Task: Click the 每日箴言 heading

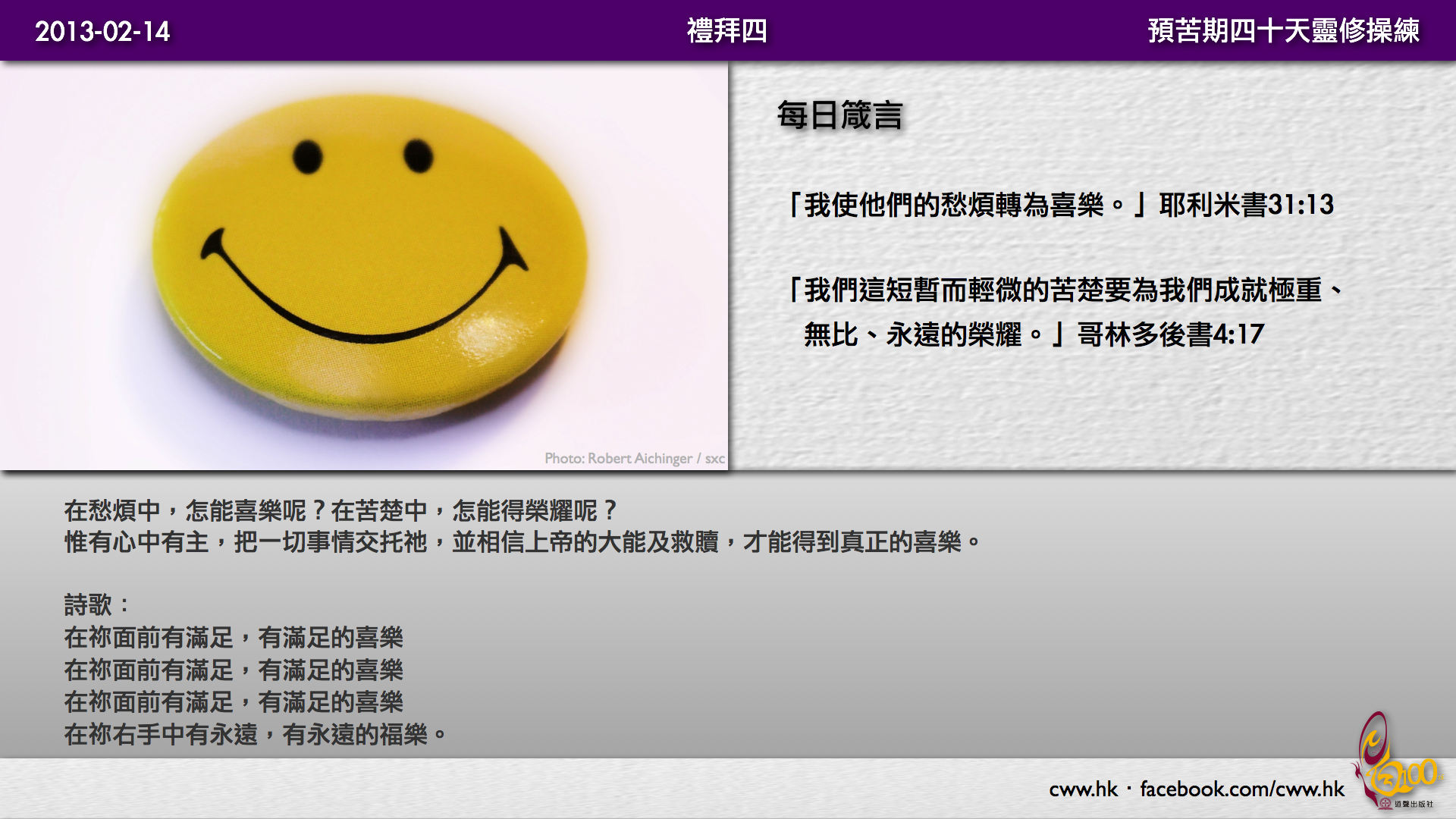Action: pos(839,116)
